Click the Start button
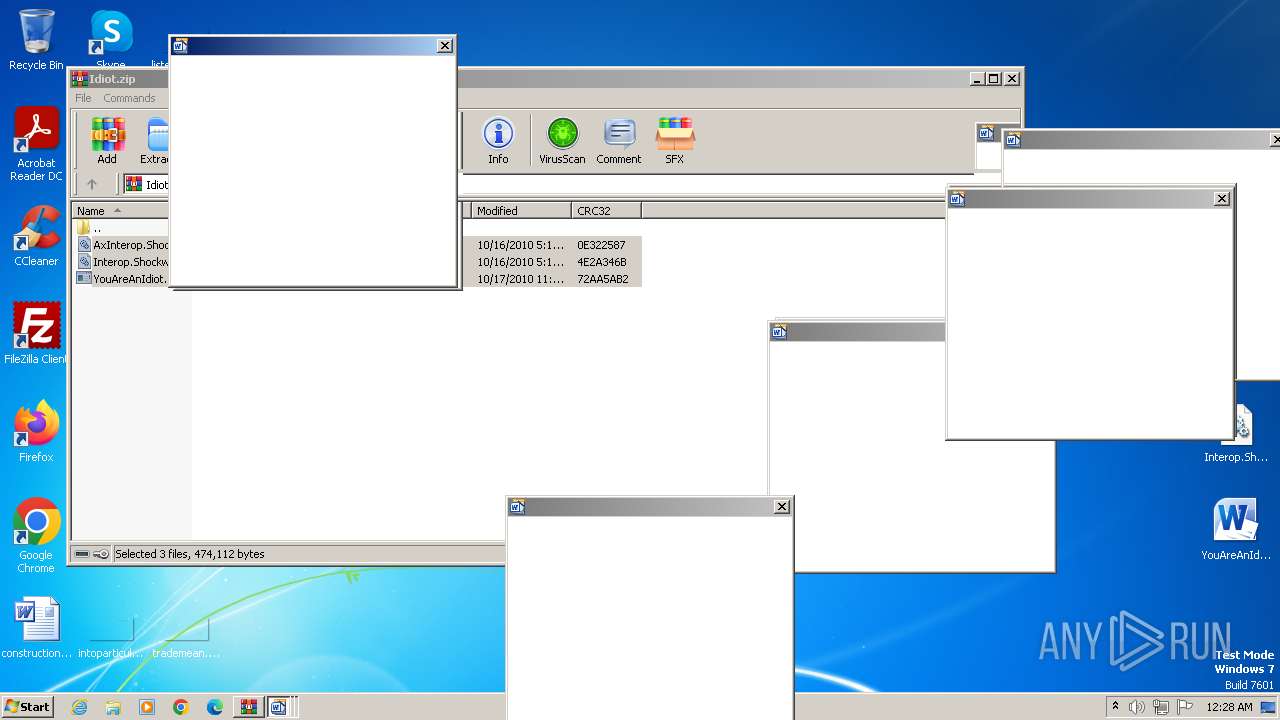The width and height of the screenshot is (1280, 720). (x=28, y=706)
